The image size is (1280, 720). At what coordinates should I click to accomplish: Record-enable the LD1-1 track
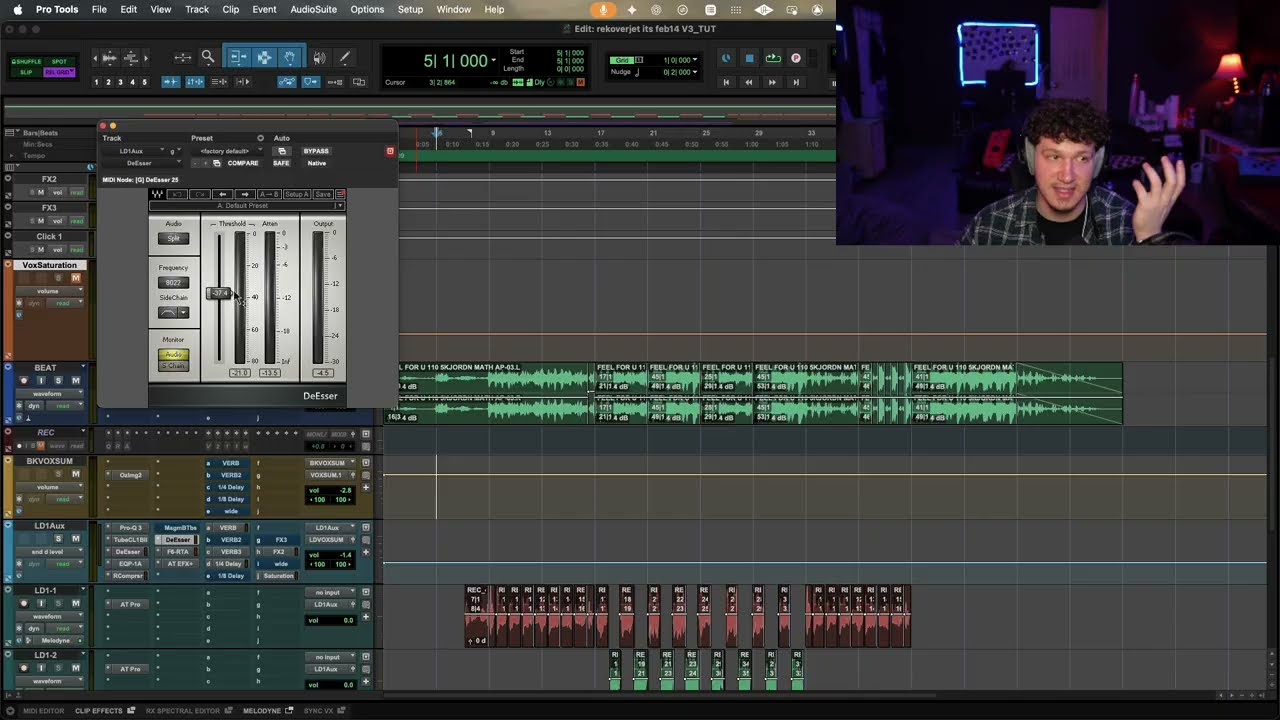tap(24, 604)
